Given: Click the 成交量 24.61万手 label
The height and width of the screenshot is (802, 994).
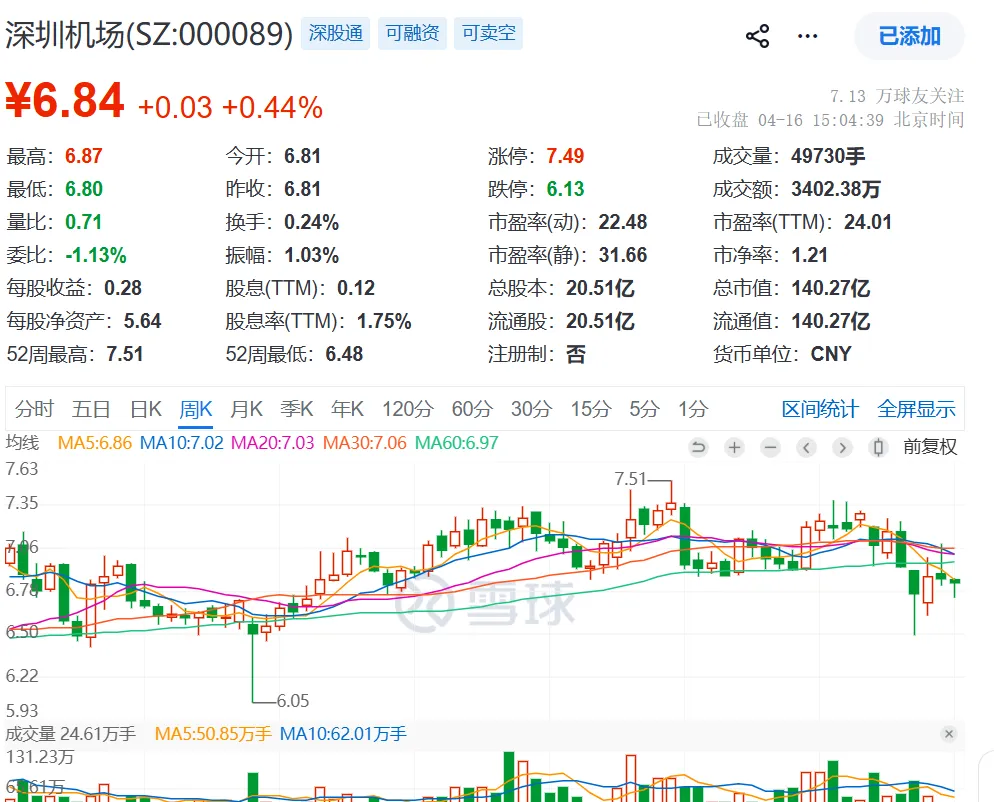Looking at the screenshot, I should click(x=70, y=734).
